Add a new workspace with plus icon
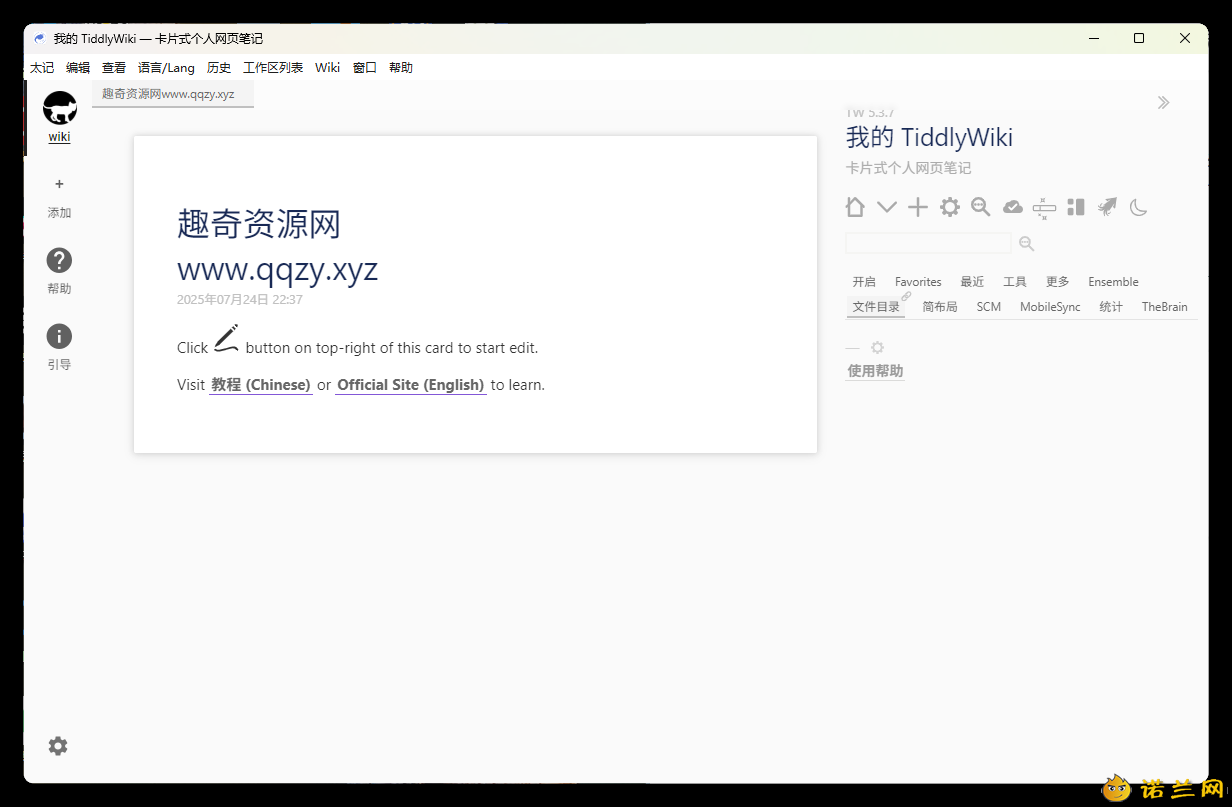The image size is (1232, 807). pyautogui.click(x=59, y=184)
